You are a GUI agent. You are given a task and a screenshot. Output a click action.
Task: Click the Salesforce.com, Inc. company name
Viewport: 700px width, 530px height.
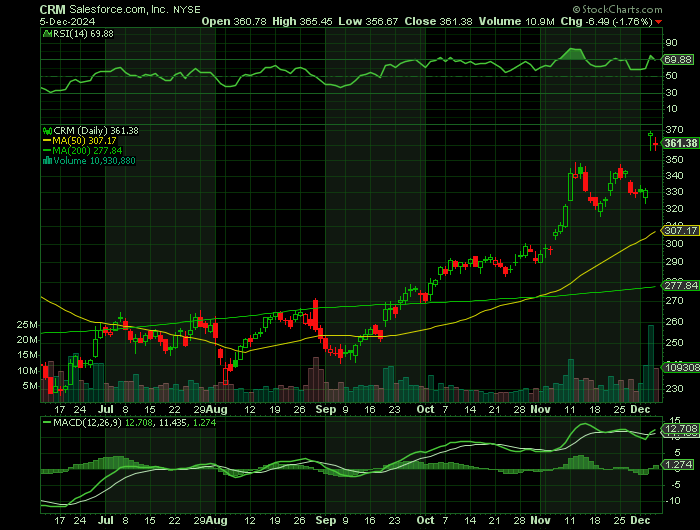click(x=119, y=9)
